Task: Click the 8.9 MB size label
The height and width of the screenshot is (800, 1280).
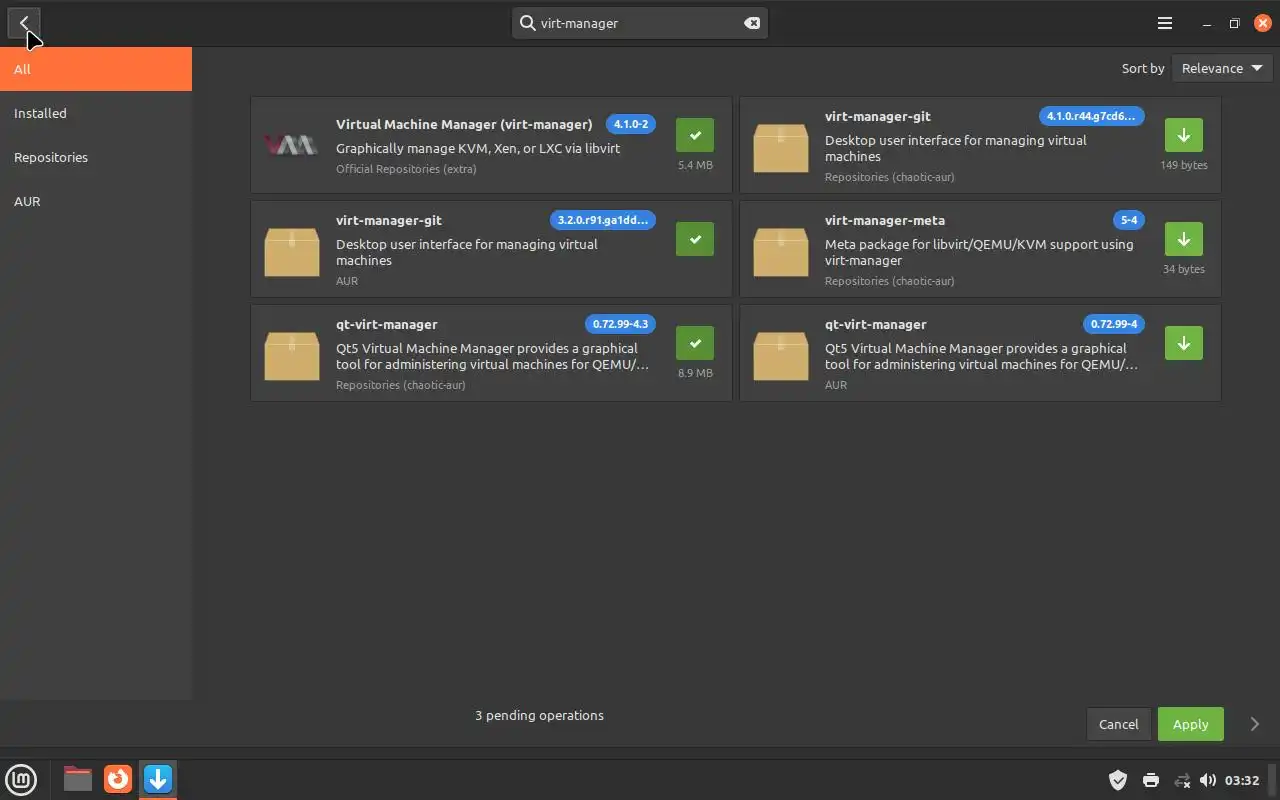Action: [695, 373]
